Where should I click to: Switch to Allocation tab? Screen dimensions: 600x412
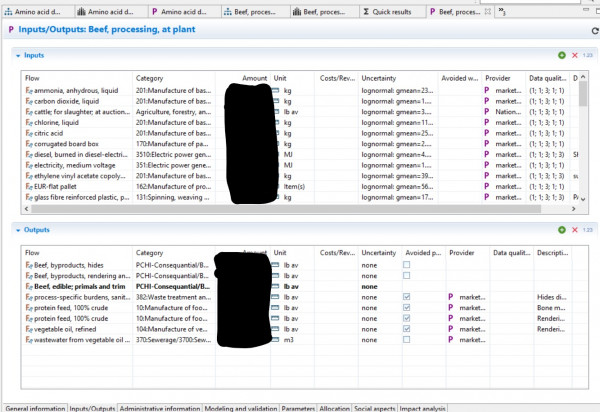tap(334, 408)
